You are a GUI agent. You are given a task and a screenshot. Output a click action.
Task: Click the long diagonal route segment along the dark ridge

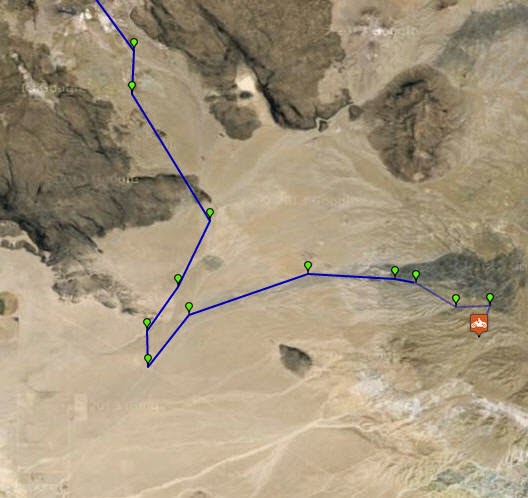[x=171, y=156]
